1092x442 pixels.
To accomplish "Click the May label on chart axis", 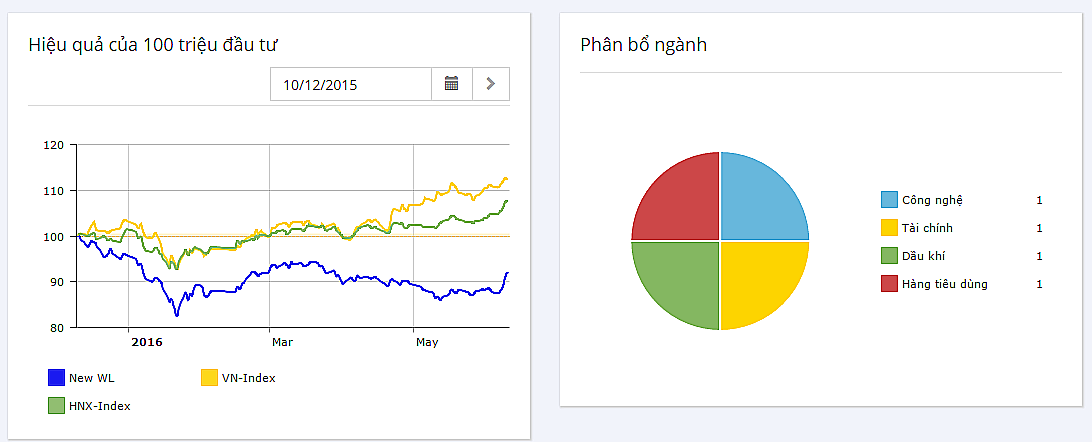I will click(x=427, y=342).
